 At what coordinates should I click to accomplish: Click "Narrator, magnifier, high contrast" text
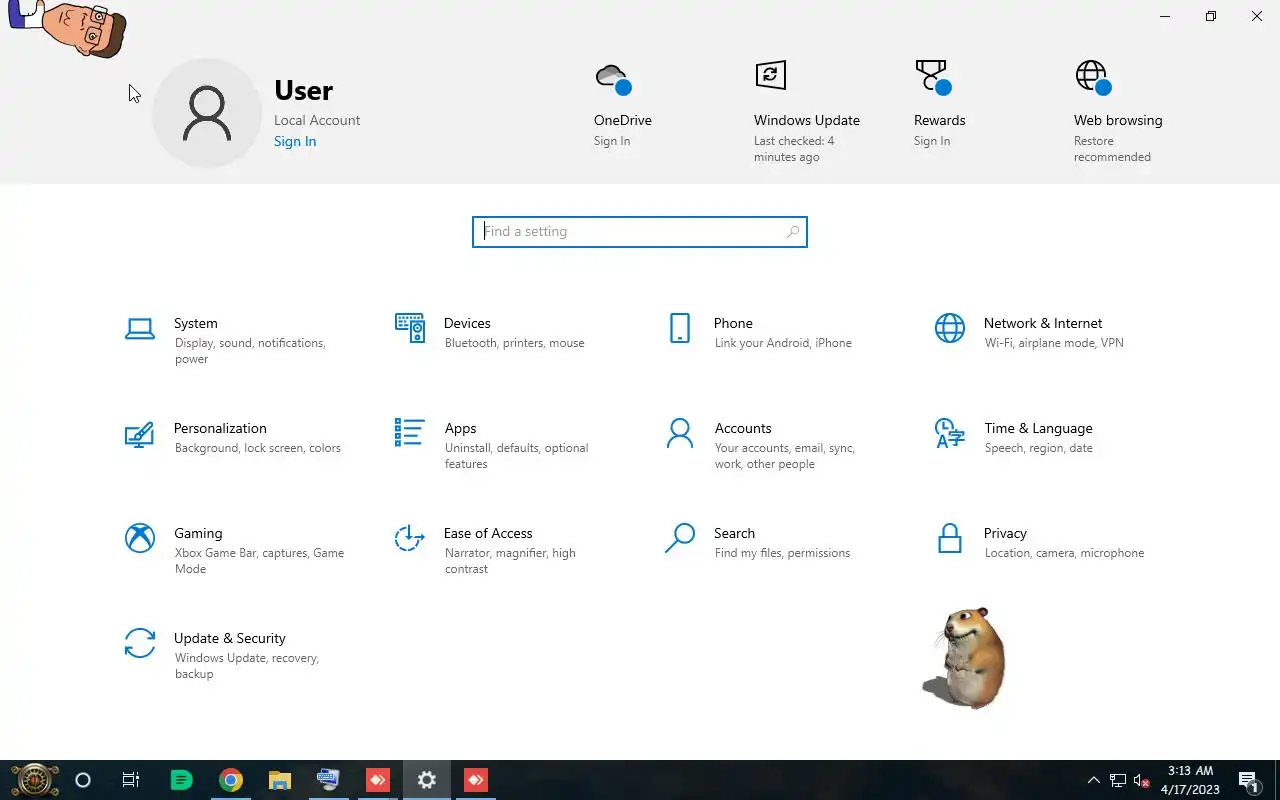point(510,561)
